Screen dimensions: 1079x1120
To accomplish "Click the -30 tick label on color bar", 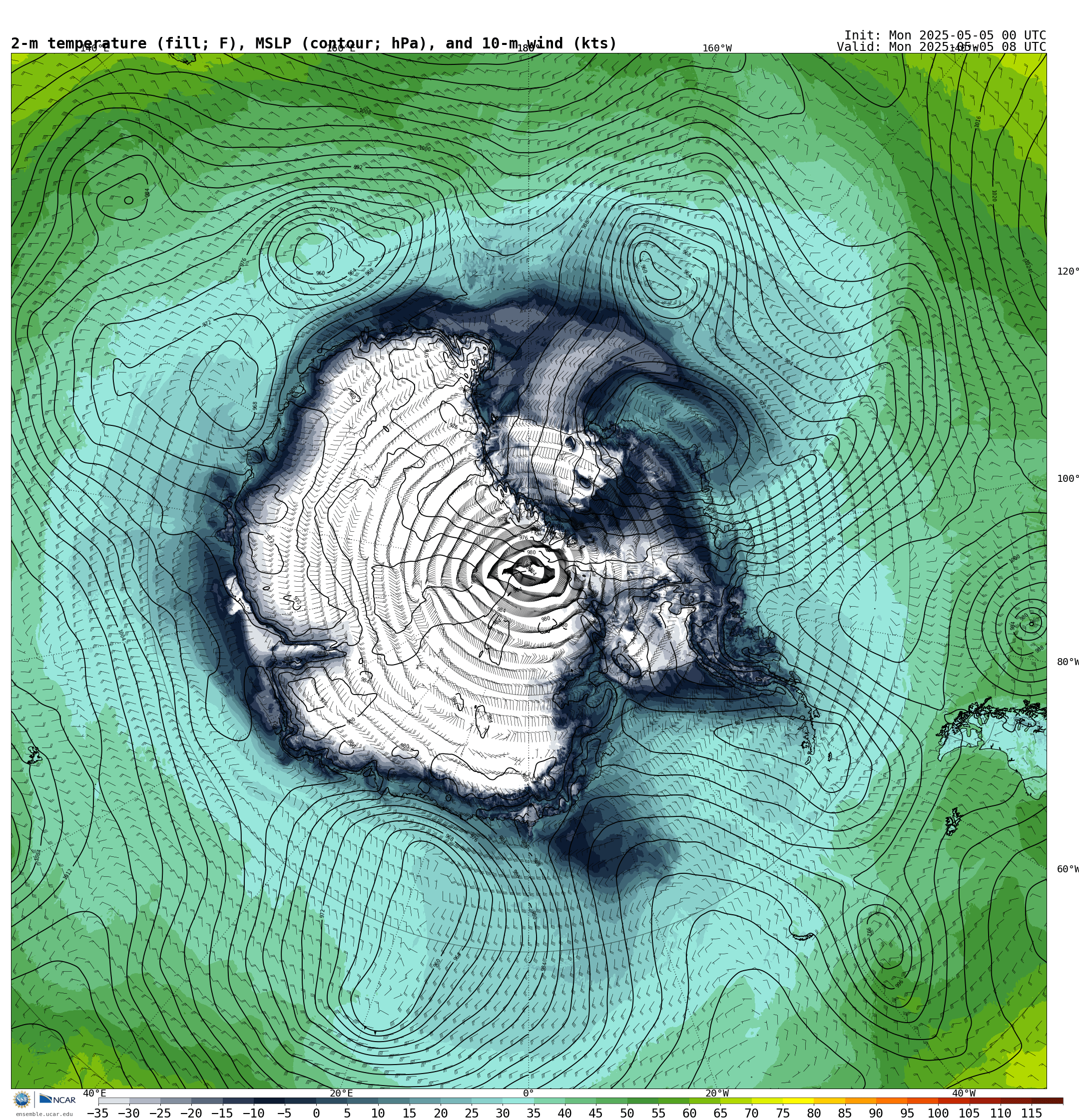I will pyautogui.click(x=129, y=1114).
